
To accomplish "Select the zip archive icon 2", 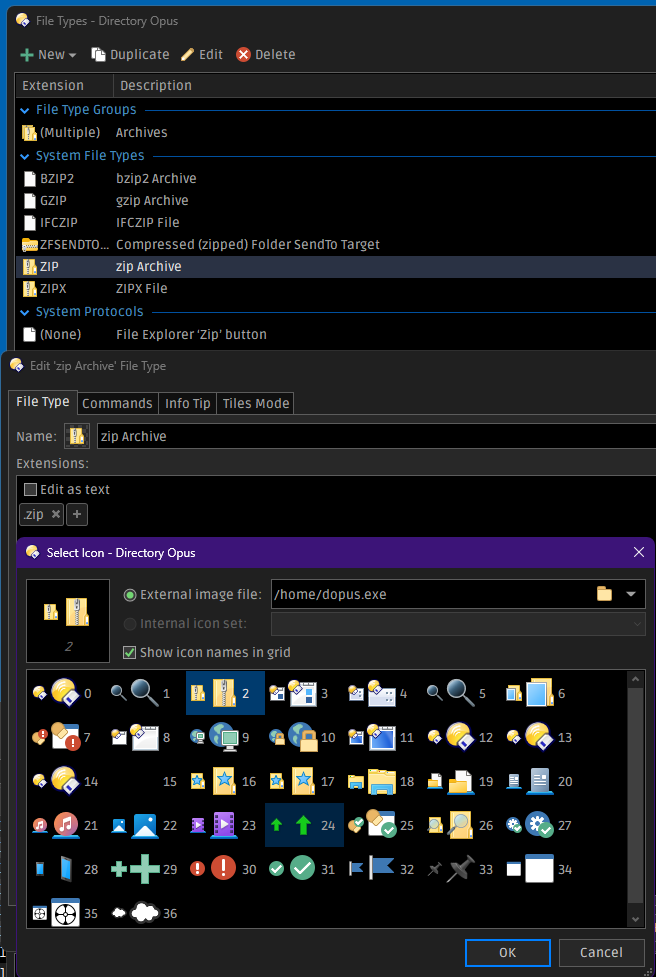I will [226, 693].
